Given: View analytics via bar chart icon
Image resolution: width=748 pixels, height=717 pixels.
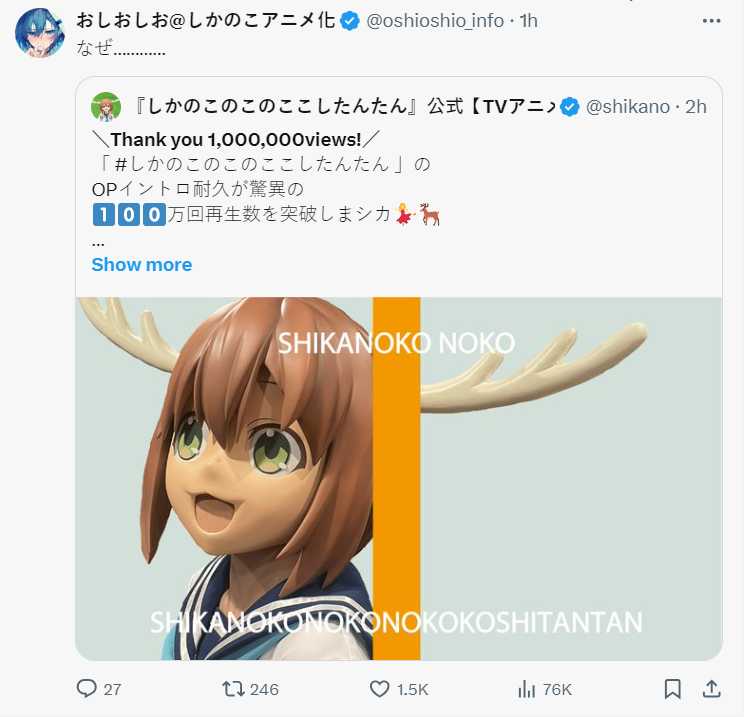Looking at the screenshot, I should (527, 689).
